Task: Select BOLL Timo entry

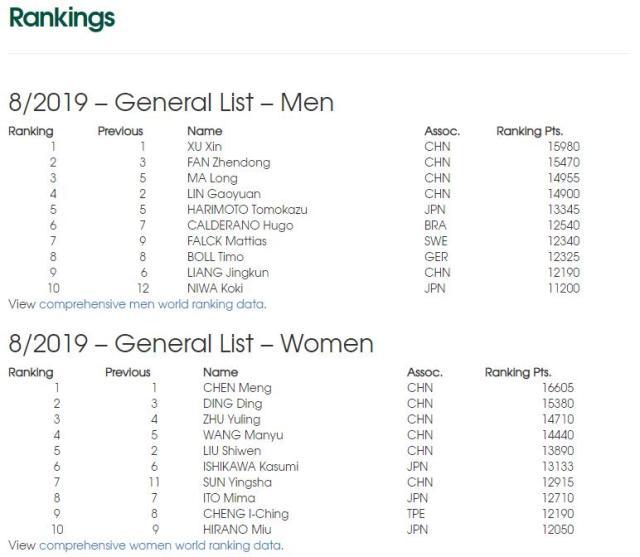Action: (216, 257)
